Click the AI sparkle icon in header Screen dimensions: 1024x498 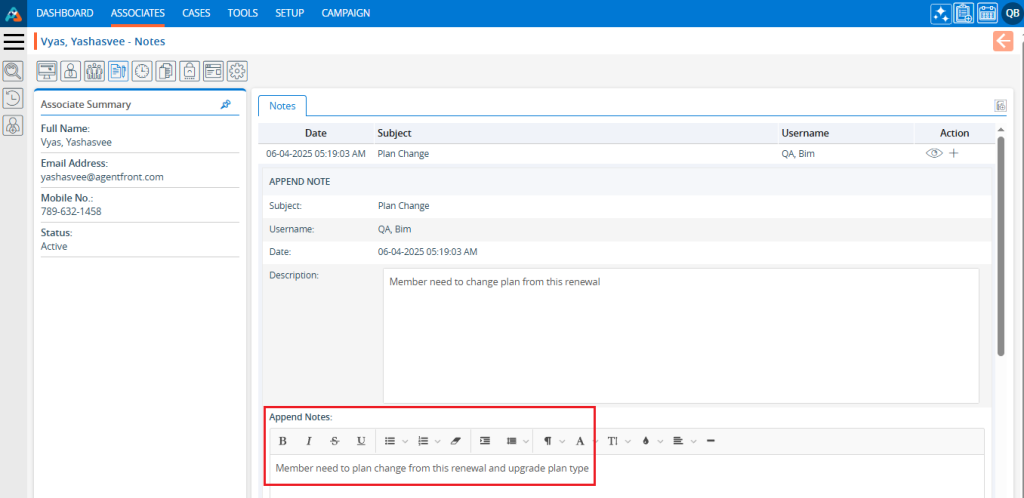pos(941,13)
